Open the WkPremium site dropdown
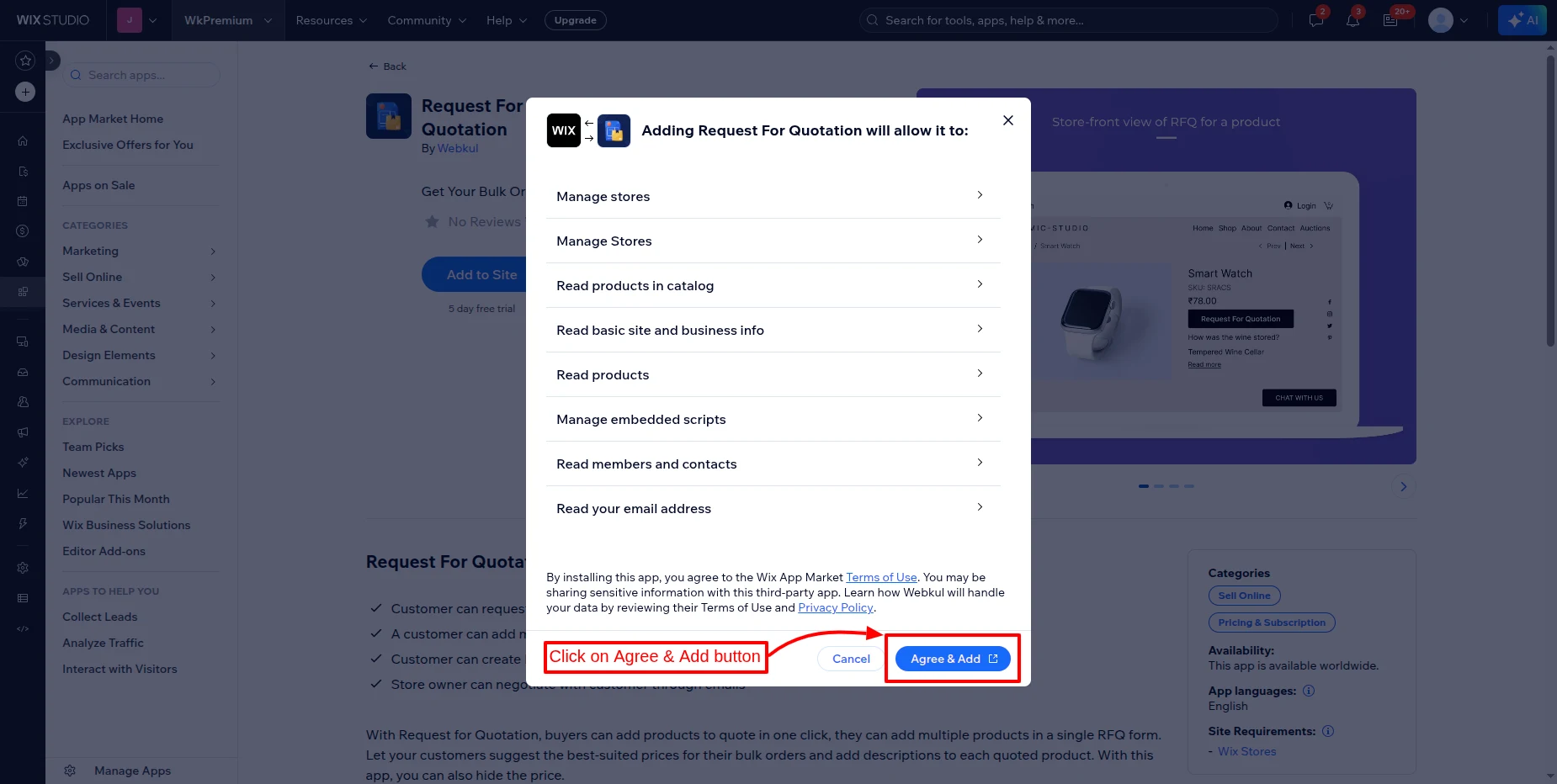Viewport: 1557px width, 784px height. point(227,20)
